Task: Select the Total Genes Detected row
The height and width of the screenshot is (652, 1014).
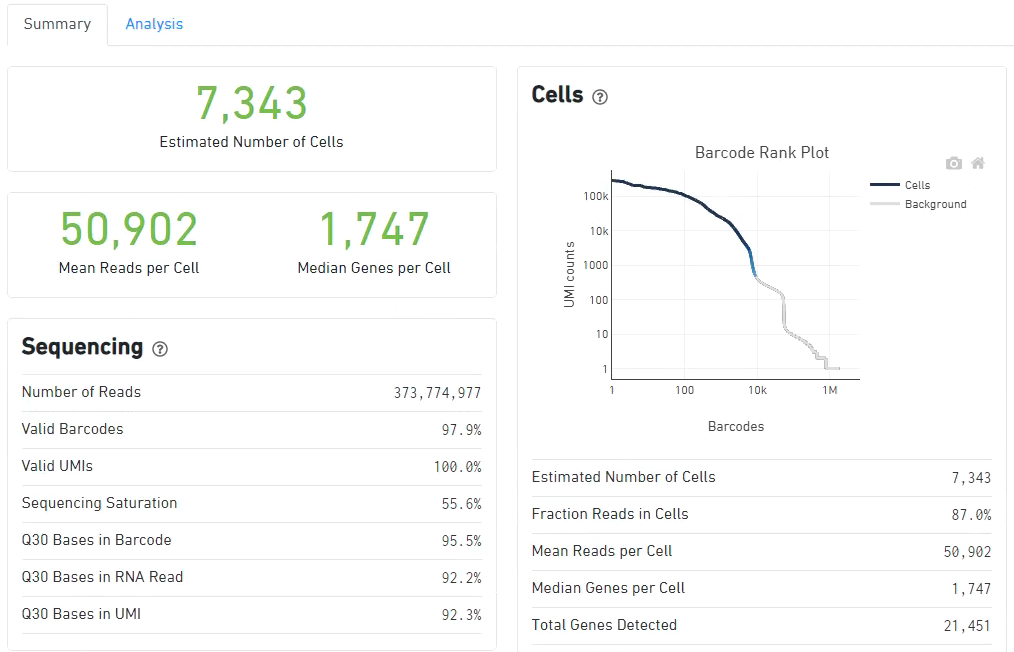Action: click(761, 625)
